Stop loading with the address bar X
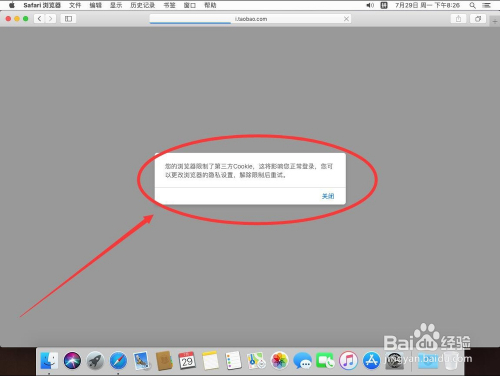 click(346, 19)
